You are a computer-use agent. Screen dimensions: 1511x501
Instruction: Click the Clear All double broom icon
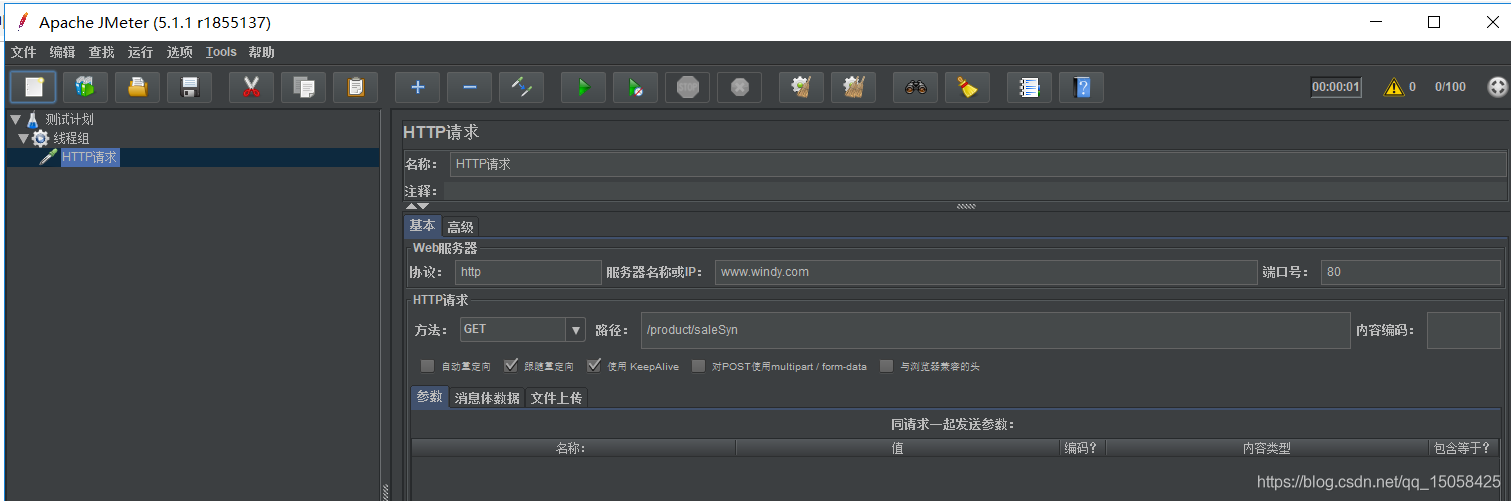coord(853,87)
